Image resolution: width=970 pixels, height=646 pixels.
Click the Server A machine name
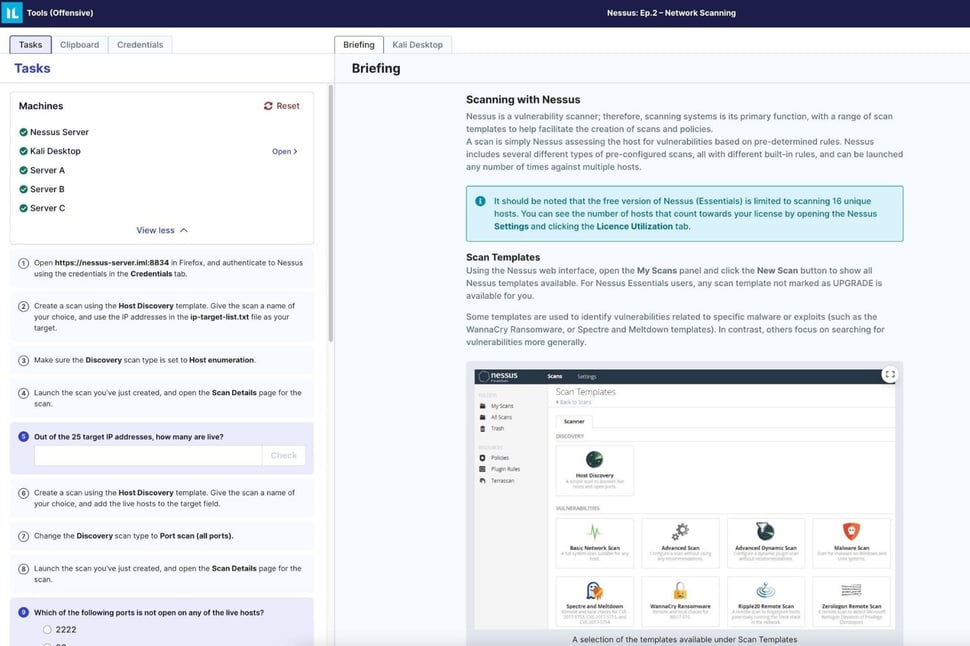[x=47, y=170]
